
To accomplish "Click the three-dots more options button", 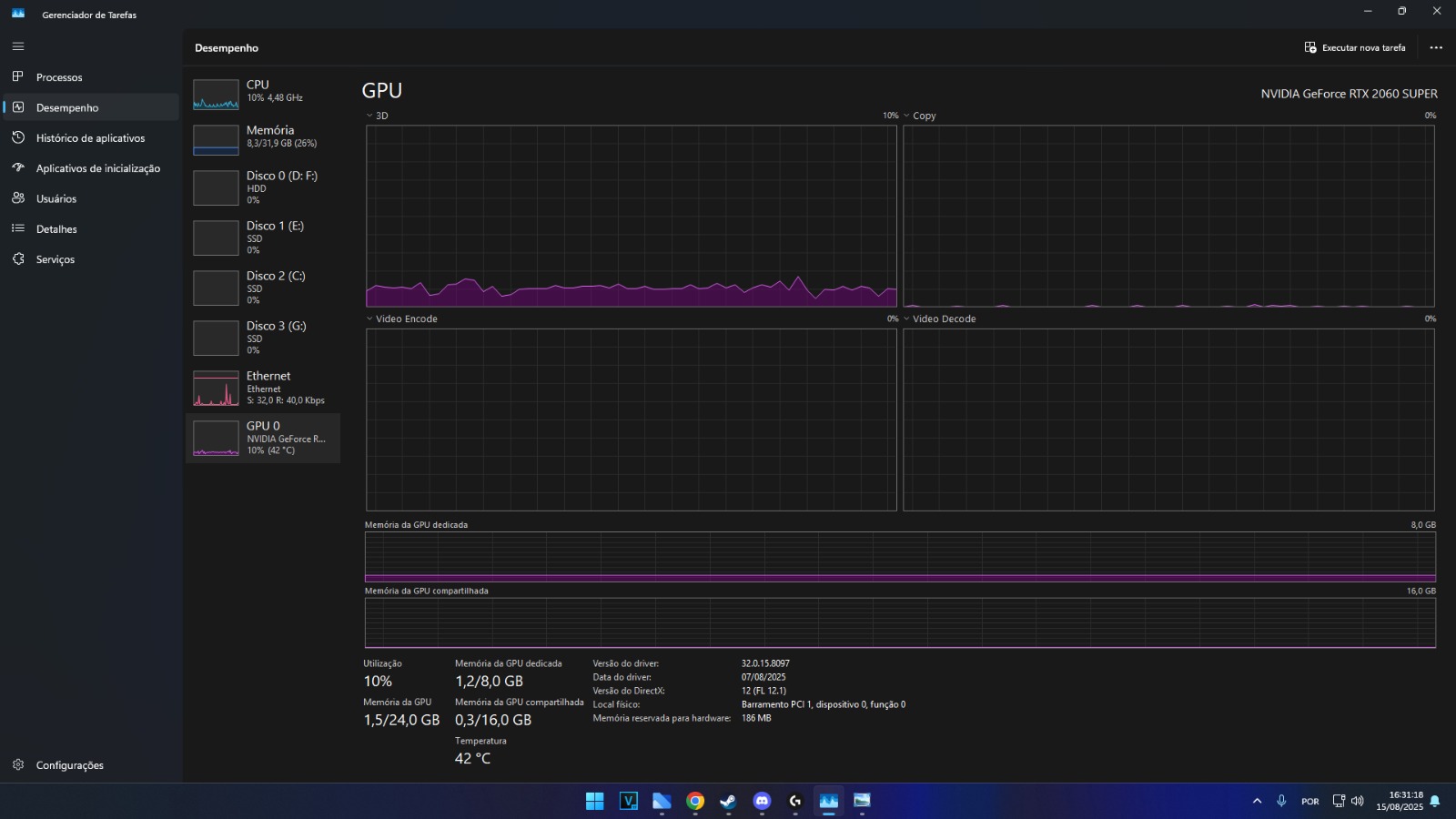I will [1436, 47].
